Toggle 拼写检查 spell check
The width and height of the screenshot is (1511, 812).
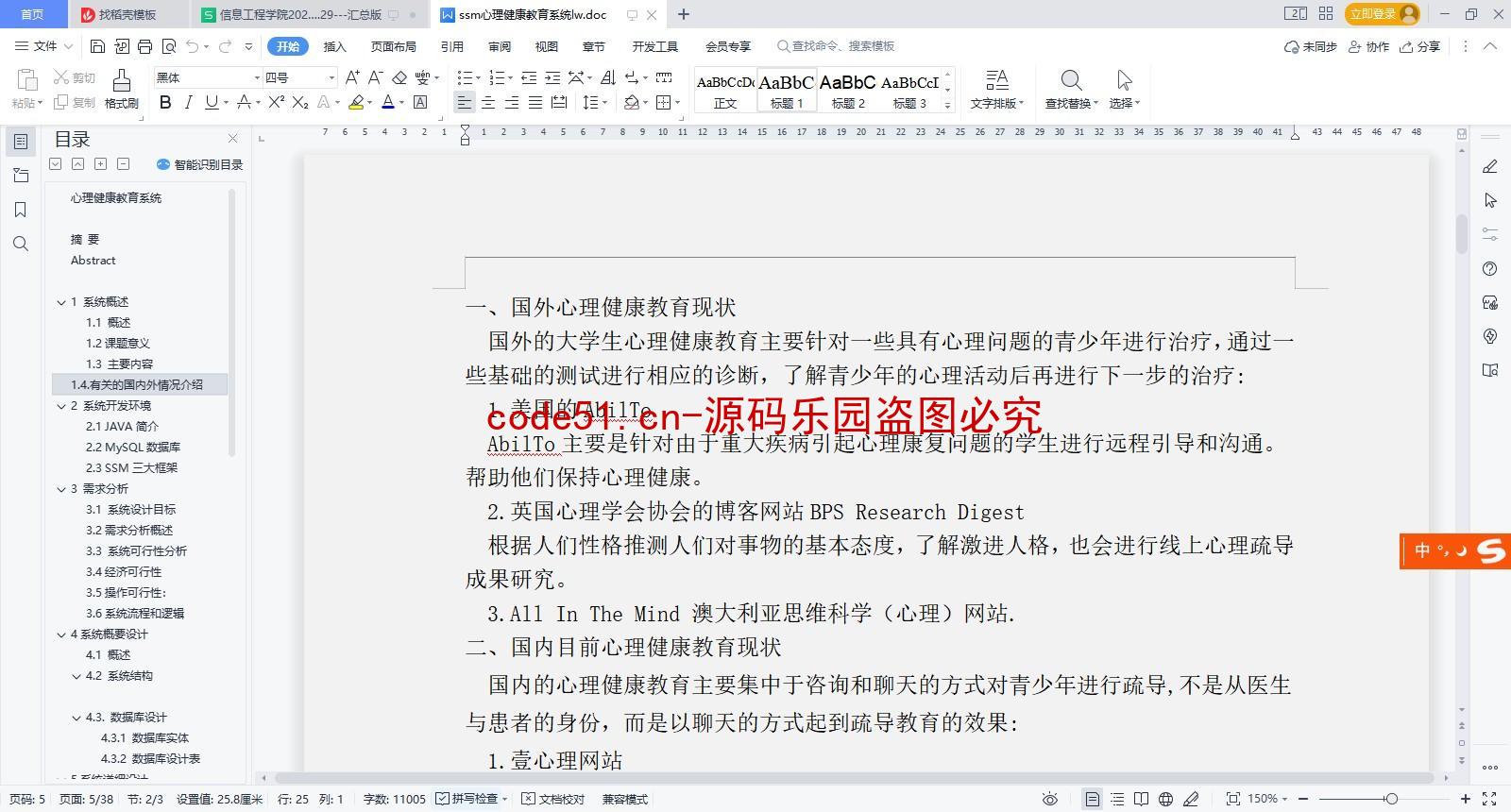[467, 799]
